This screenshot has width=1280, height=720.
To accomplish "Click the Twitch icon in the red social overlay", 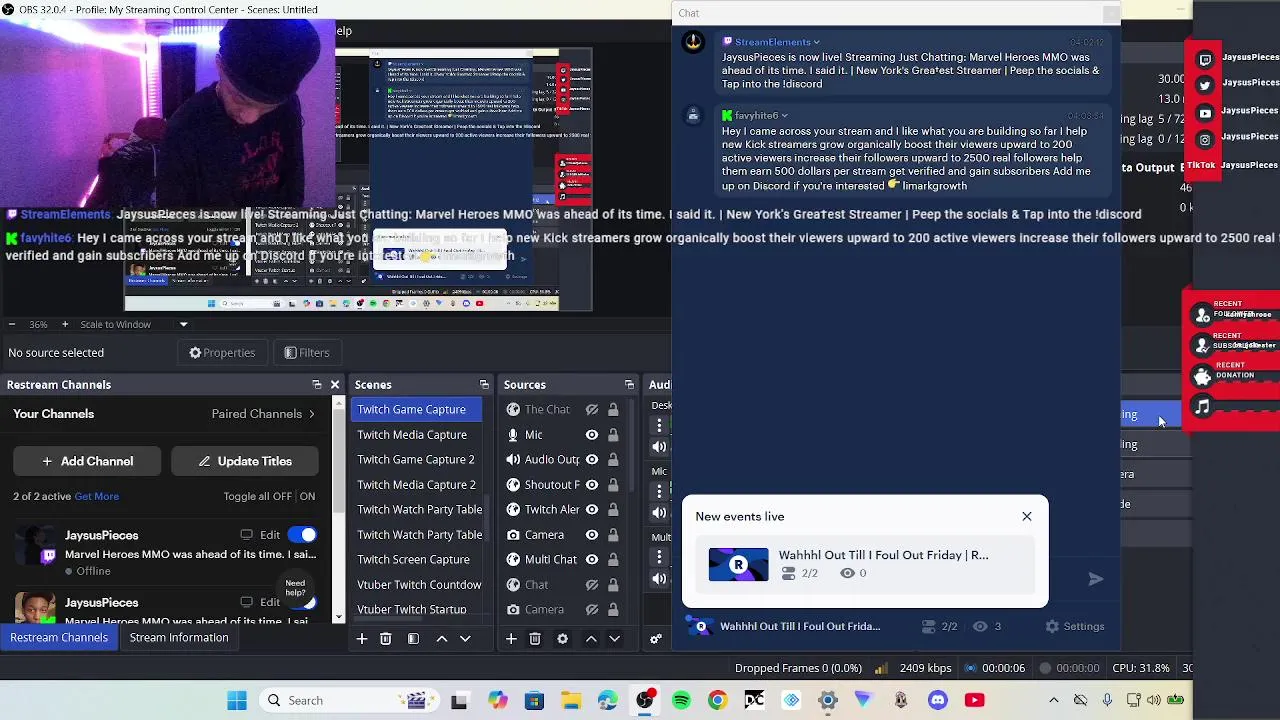I will point(1205,60).
